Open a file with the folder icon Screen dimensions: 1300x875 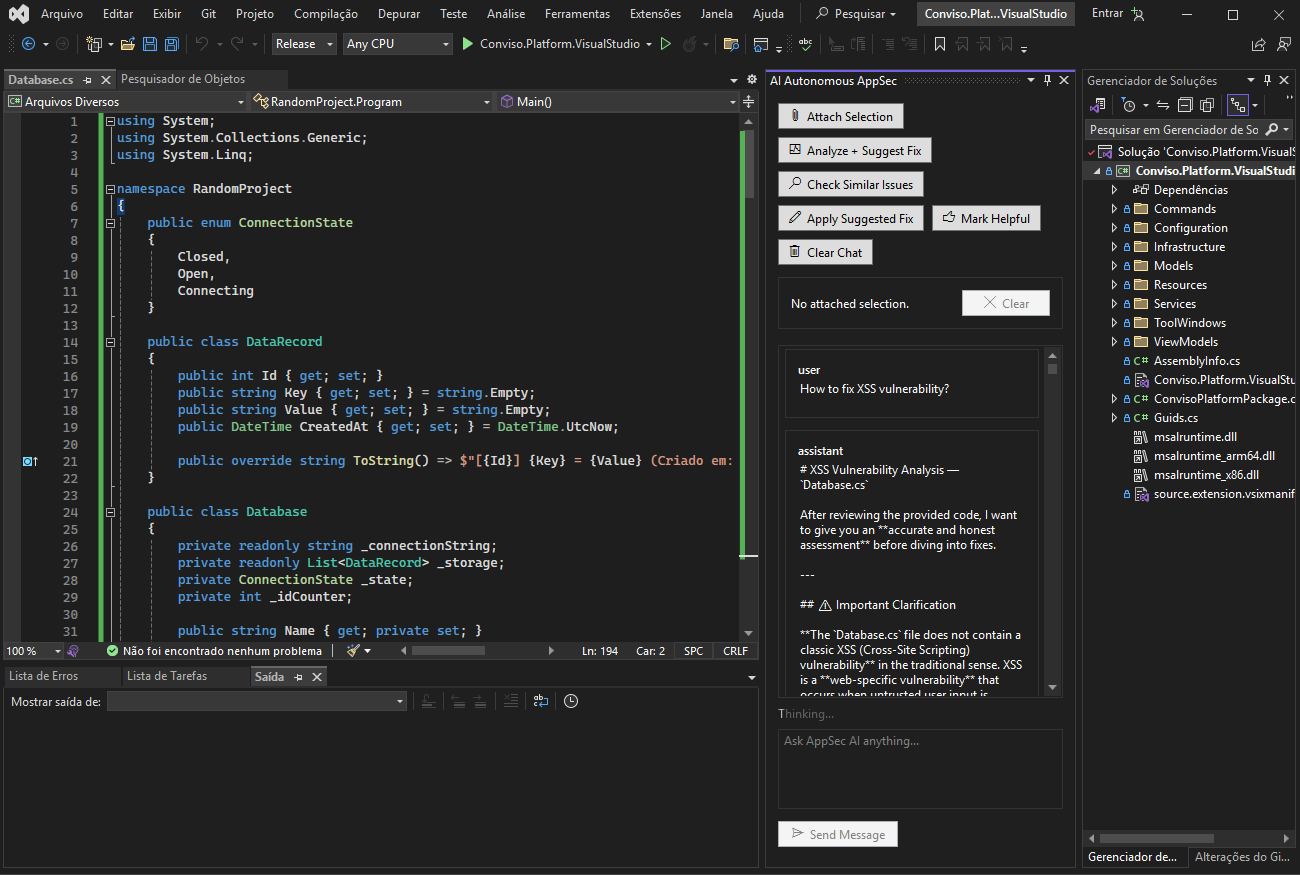click(x=127, y=44)
